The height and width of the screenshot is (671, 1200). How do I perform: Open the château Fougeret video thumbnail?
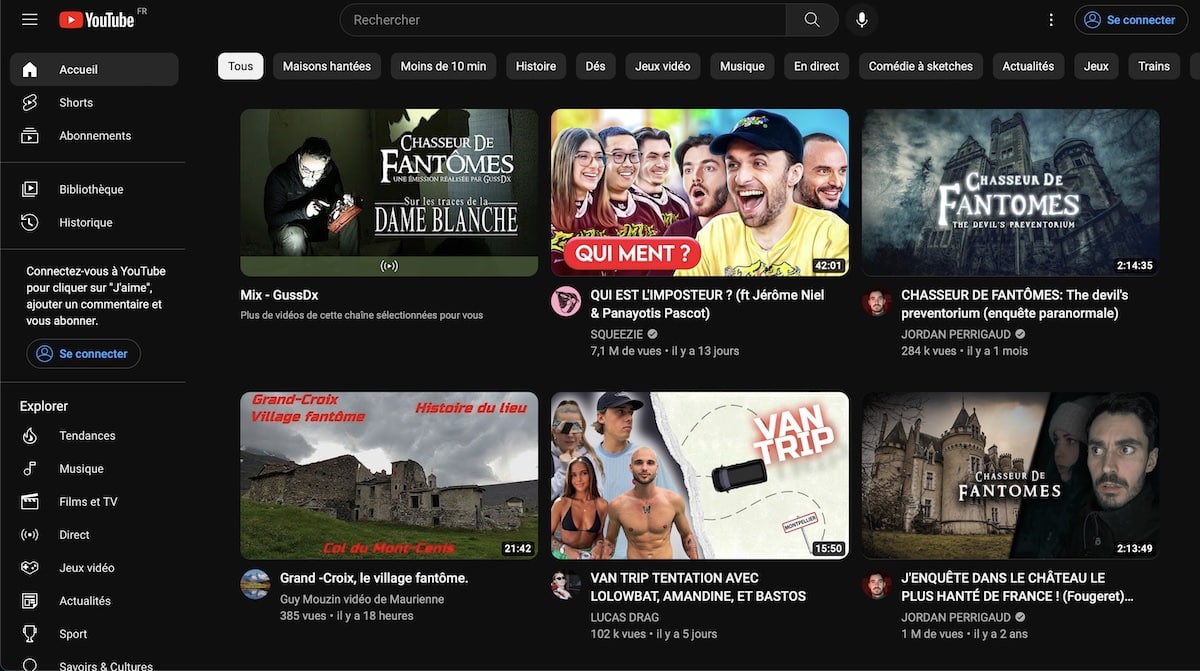pos(1011,475)
